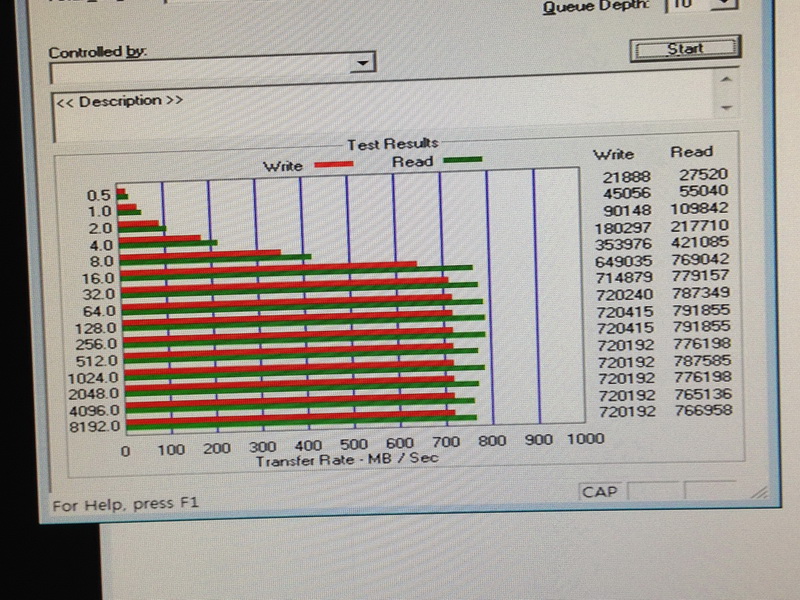Click the Start benchmark button
Viewport: 800px width, 600px height.
click(x=685, y=48)
